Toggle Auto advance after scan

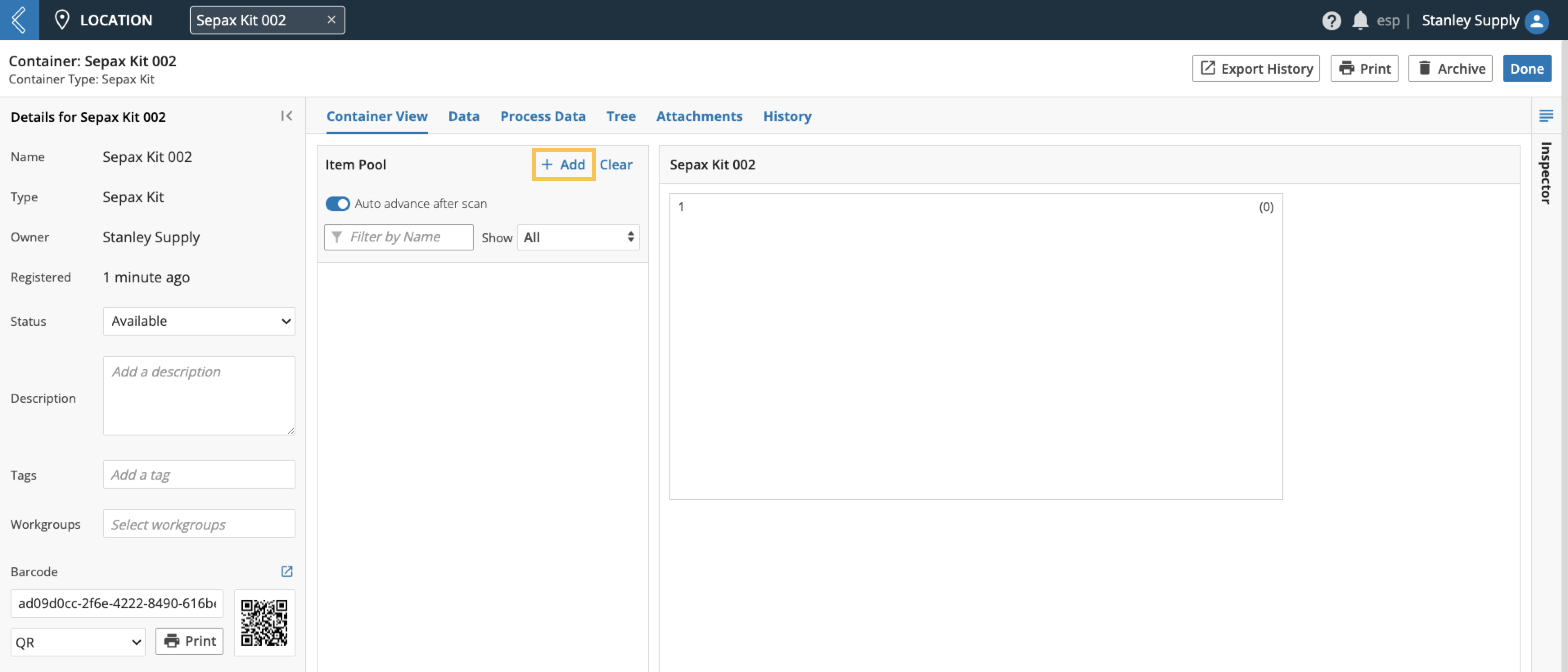[337, 204]
